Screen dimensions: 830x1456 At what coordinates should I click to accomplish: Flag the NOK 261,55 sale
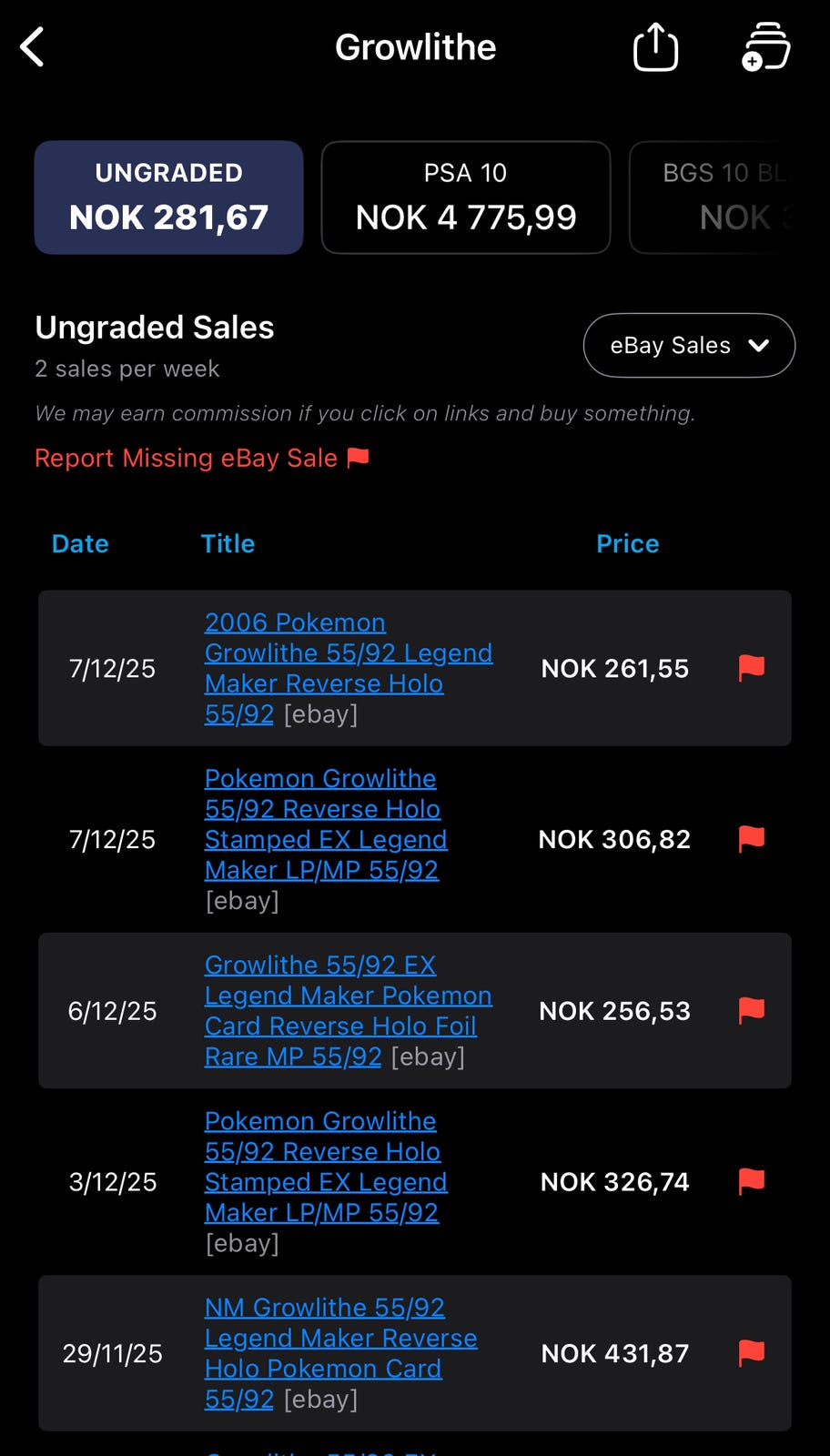click(751, 668)
